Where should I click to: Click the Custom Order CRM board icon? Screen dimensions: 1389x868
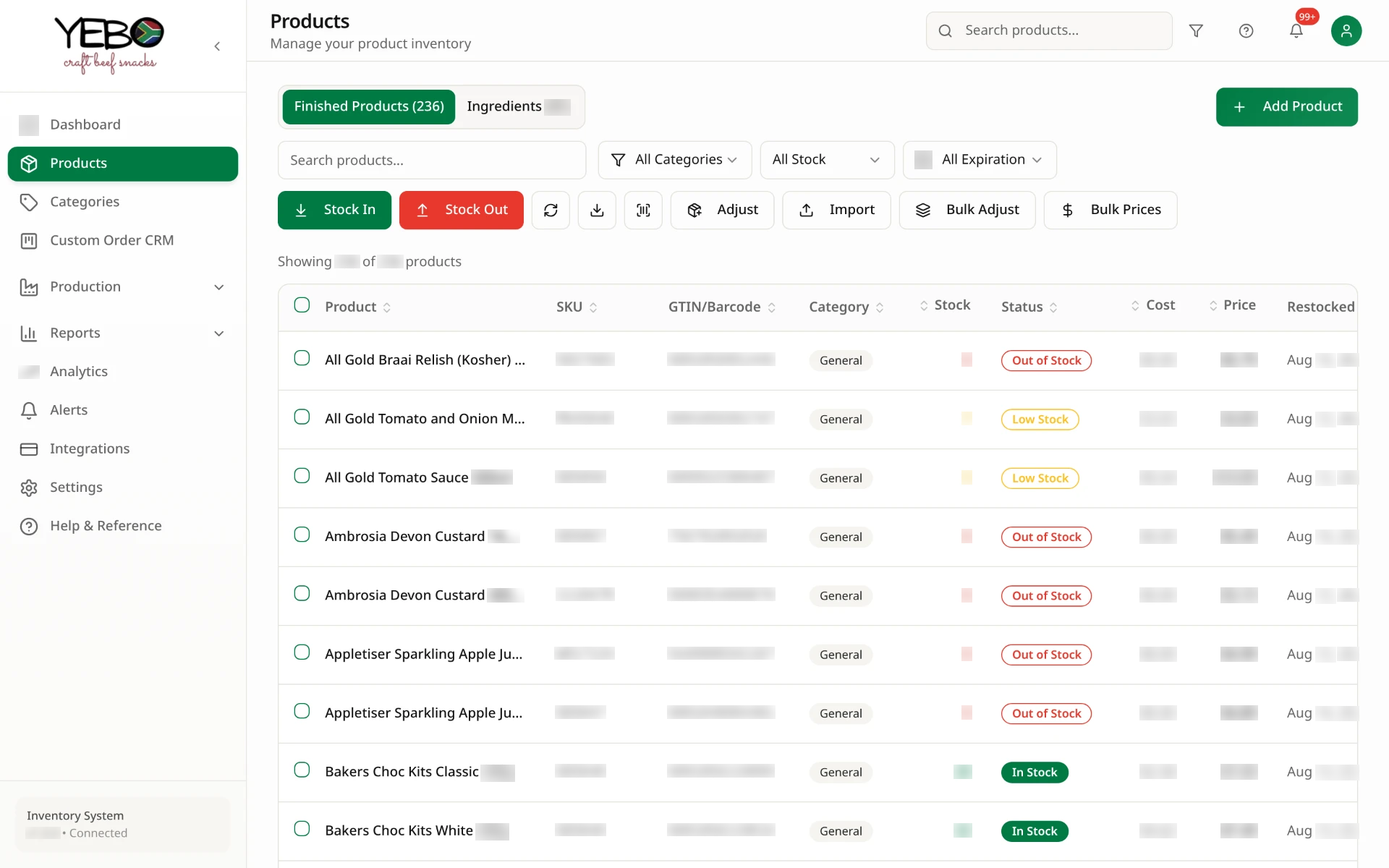tap(29, 240)
